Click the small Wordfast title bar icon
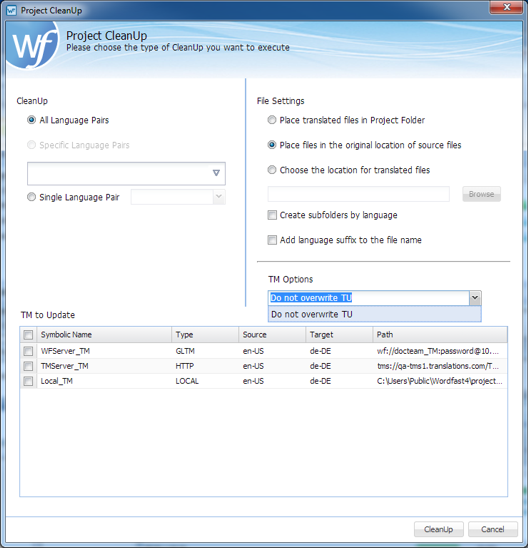Screen dimensions: 528x548 click(x=12, y=10)
